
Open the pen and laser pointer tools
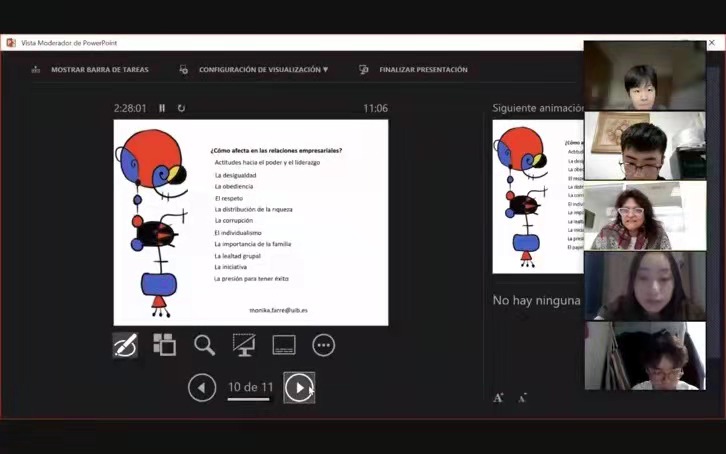125,345
